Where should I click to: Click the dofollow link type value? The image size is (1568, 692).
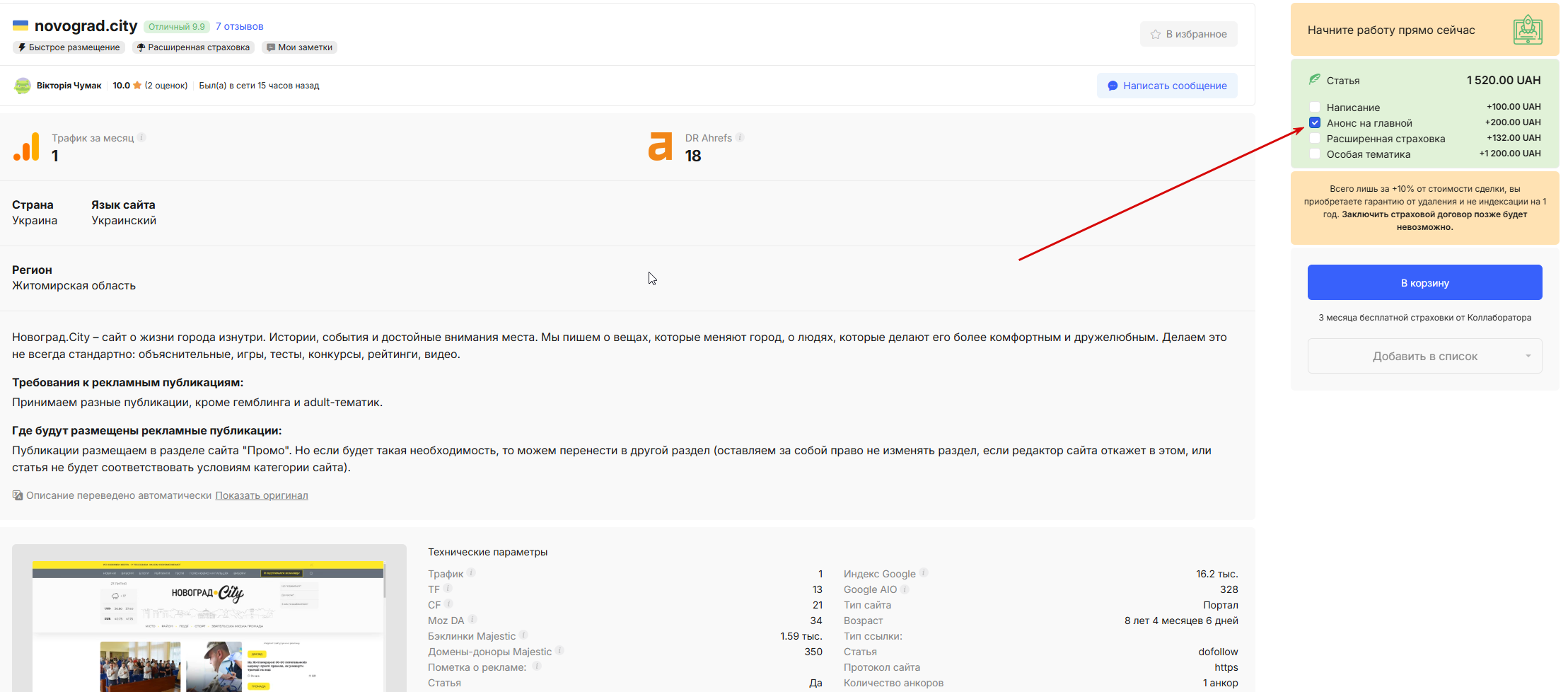click(1218, 652)
